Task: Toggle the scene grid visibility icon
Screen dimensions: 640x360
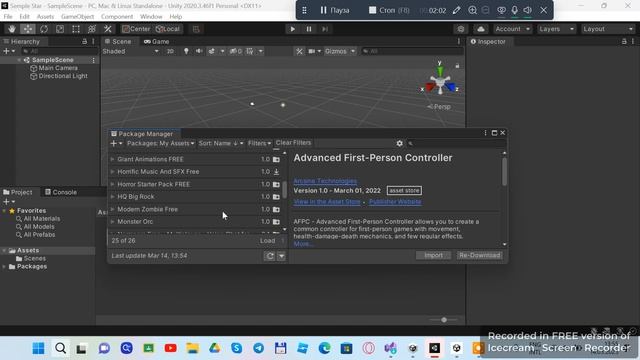Action: tap(249, 51)
